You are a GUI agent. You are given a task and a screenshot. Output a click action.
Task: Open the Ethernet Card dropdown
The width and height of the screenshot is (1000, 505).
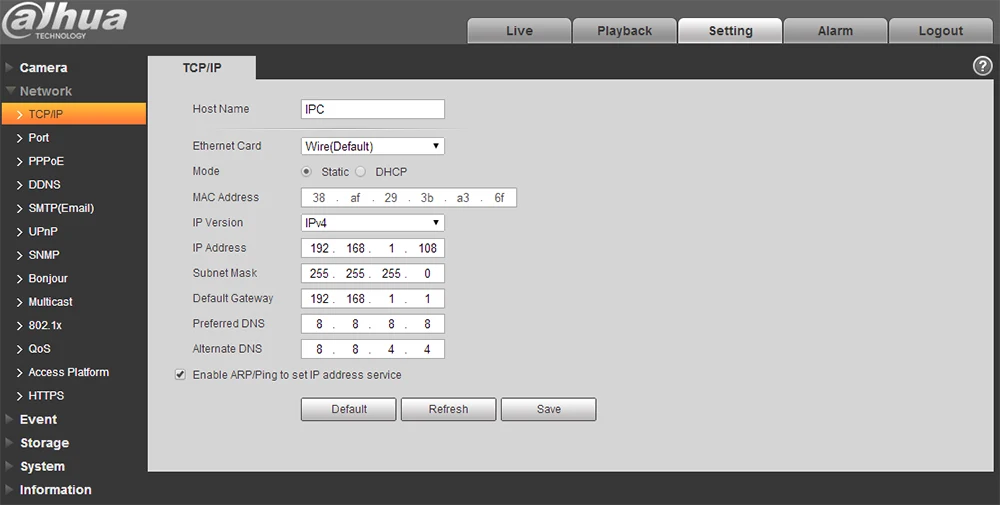tap(372, 146)
